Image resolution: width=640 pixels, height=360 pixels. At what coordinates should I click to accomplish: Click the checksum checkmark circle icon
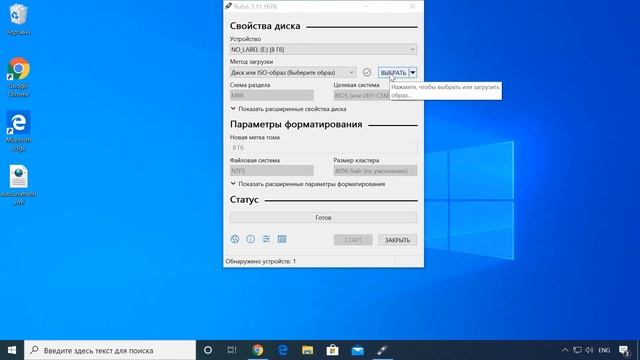click(367, 72)
